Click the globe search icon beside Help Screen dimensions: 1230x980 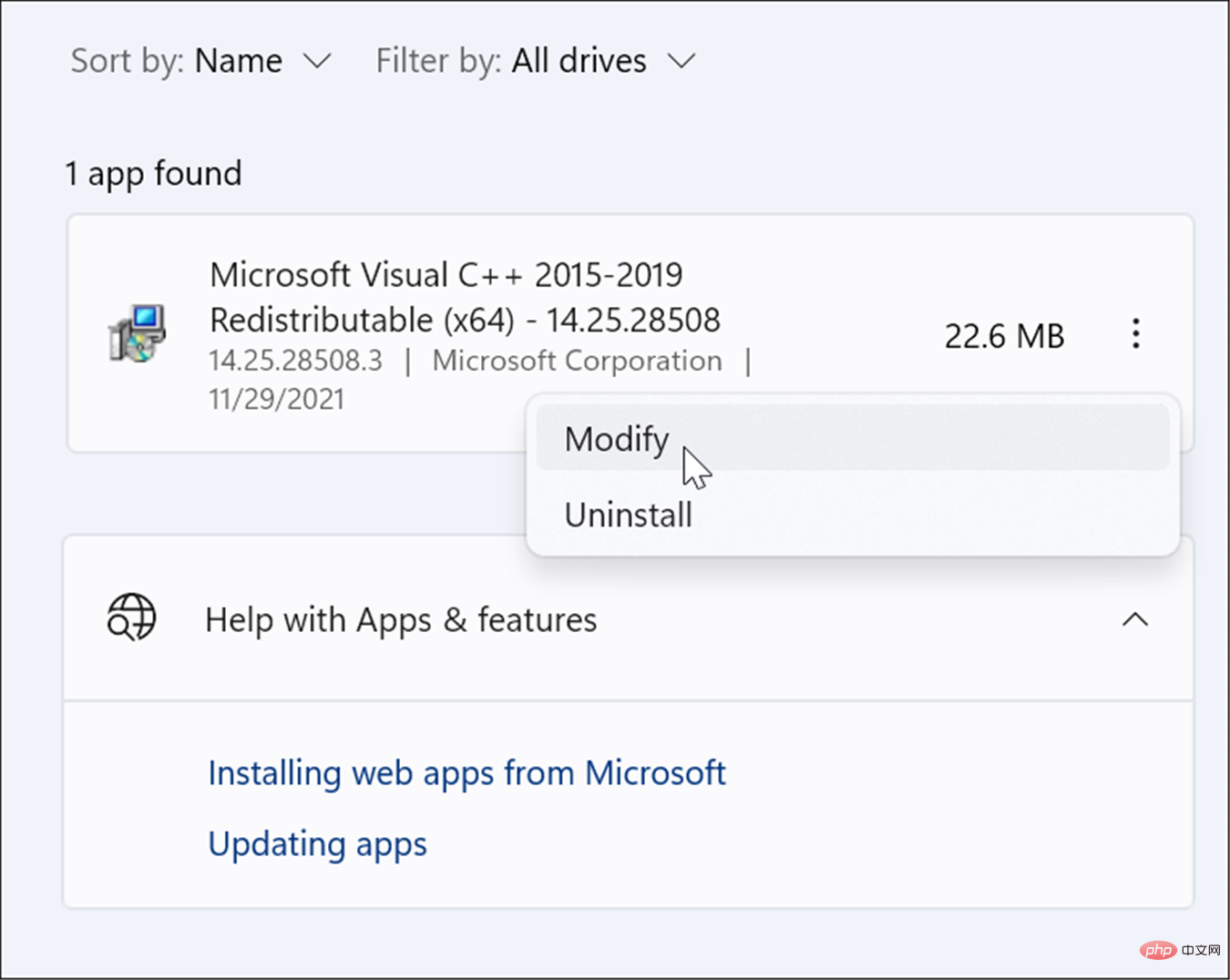(132, 618)
